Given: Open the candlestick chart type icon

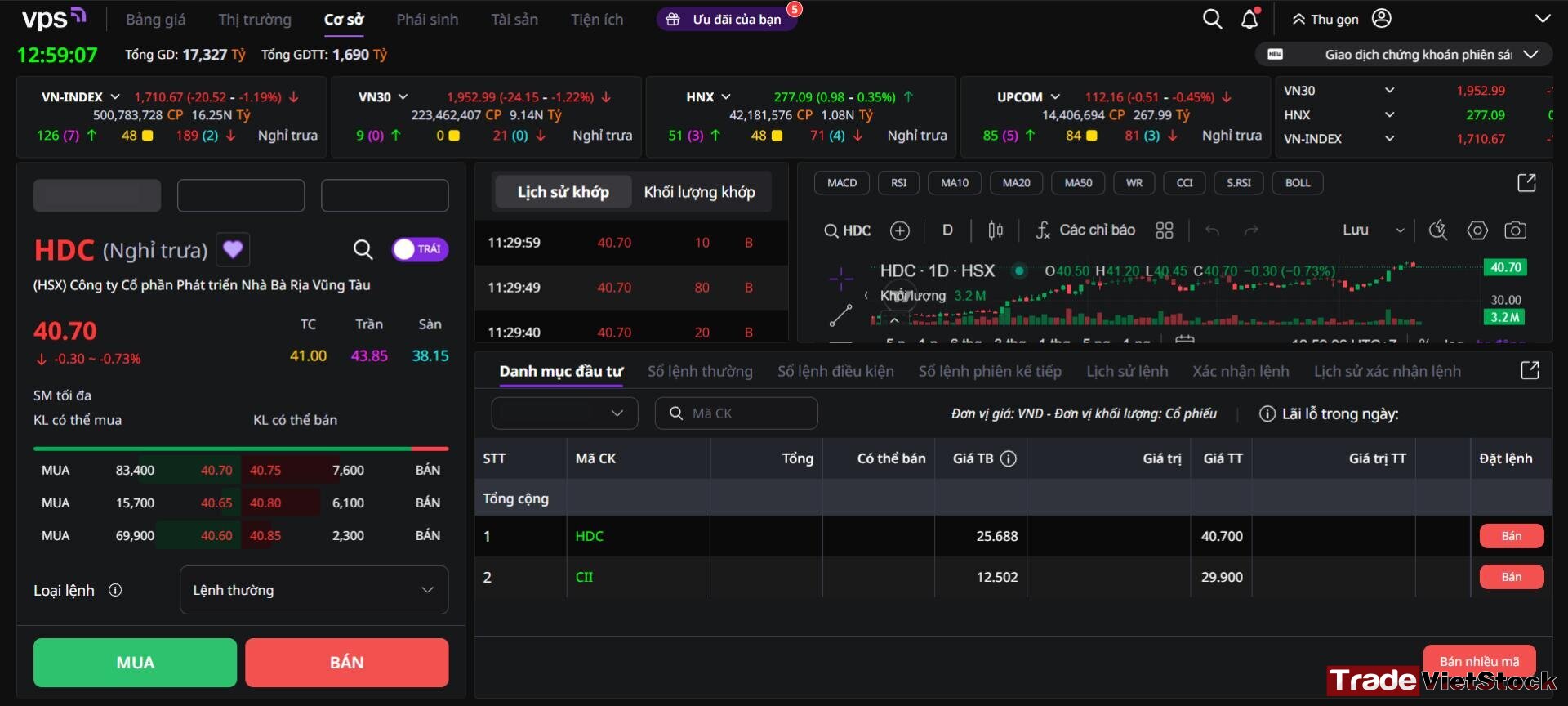Looking at the screenshot, I should click(996, 230).
